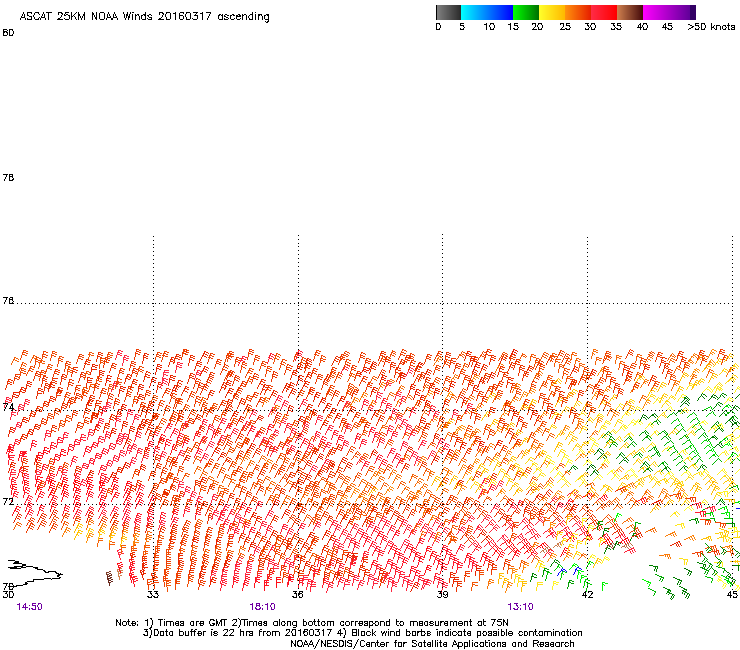Click the green 15-20 knots color band

click(526, 12)
